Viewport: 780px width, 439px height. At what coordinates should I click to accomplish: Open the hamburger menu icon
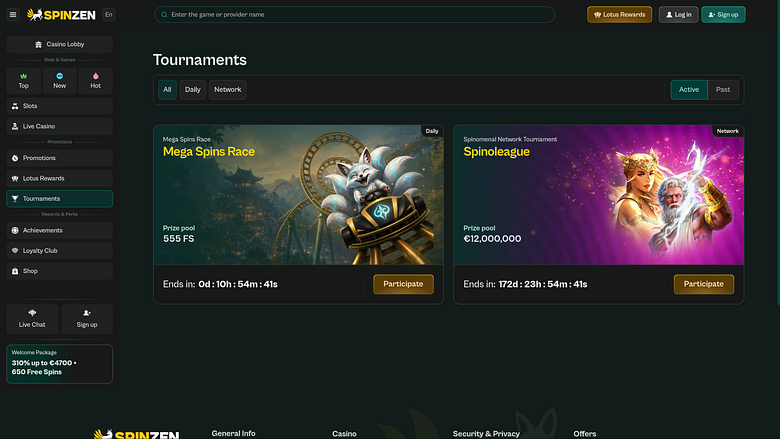(13, 14)
